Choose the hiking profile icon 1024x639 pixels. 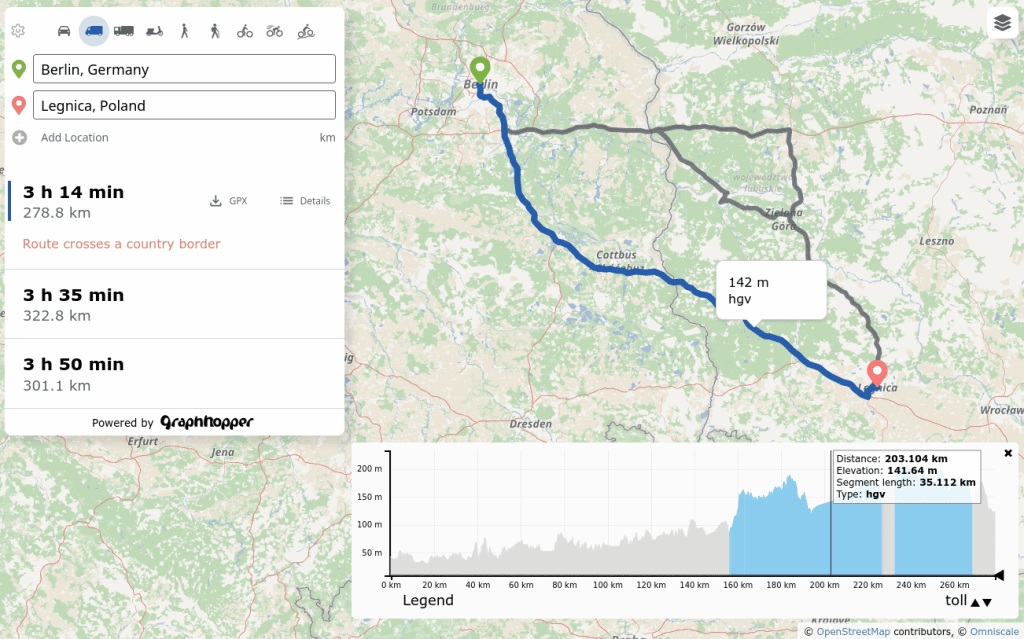pos(214,31)
